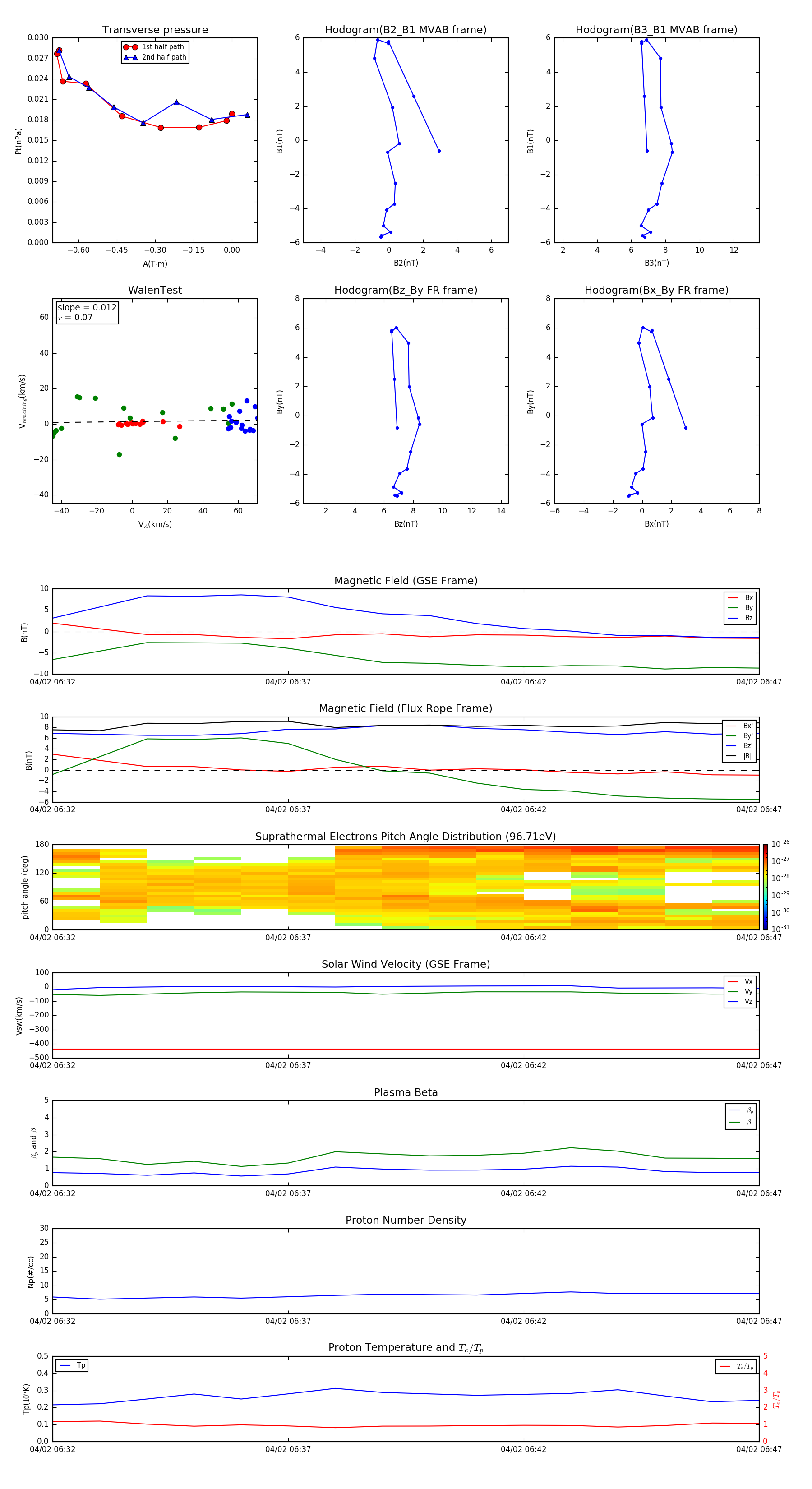Image resolution: width=812 pixels, height=1489 pixels.
Task: Click the 'Bx(nT)' x-axis label
Action: coord(656,524)
